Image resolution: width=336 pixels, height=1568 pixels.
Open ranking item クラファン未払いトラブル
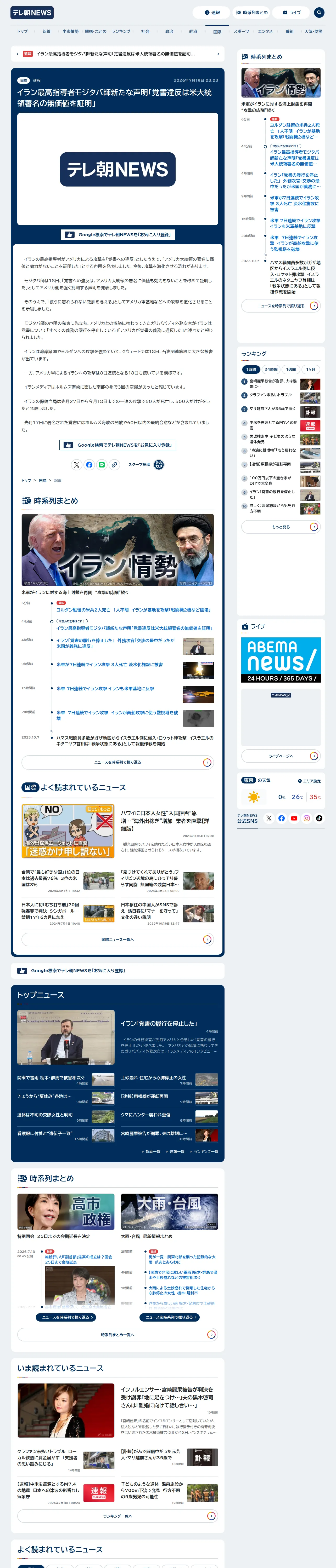[x=271, y=395]
